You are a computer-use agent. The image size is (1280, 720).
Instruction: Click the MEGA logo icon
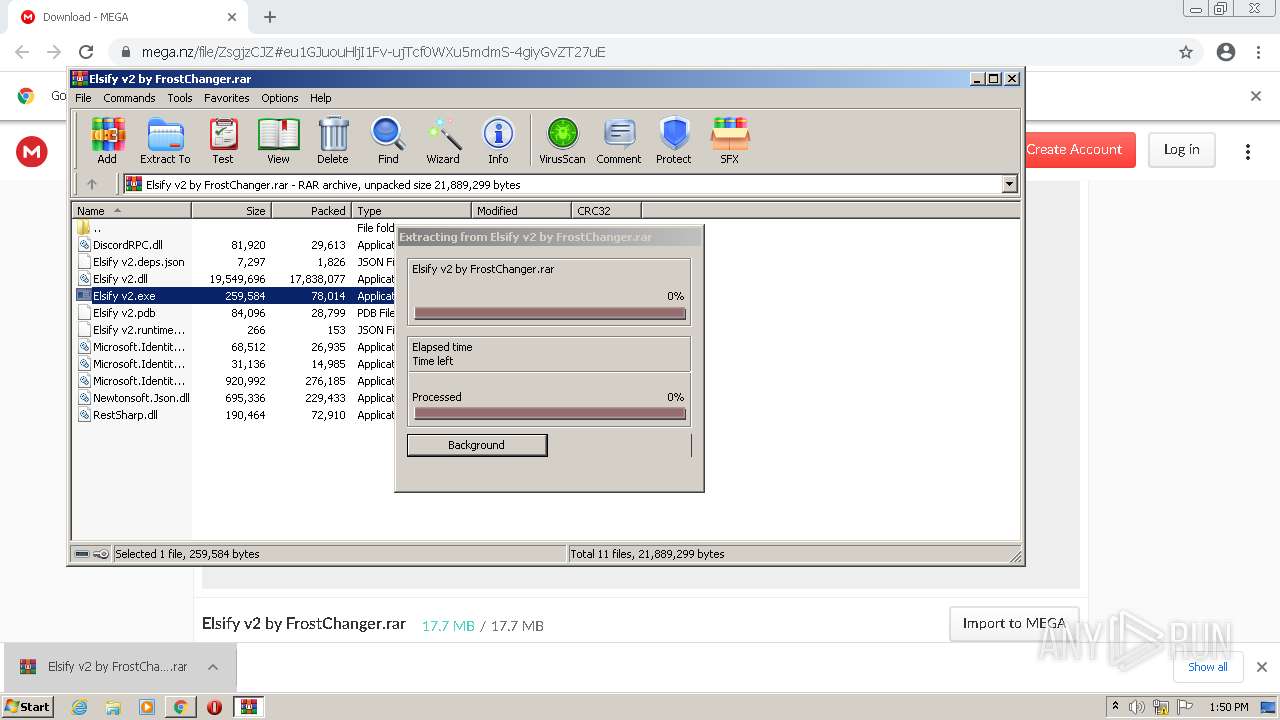(x=32, y=152)
